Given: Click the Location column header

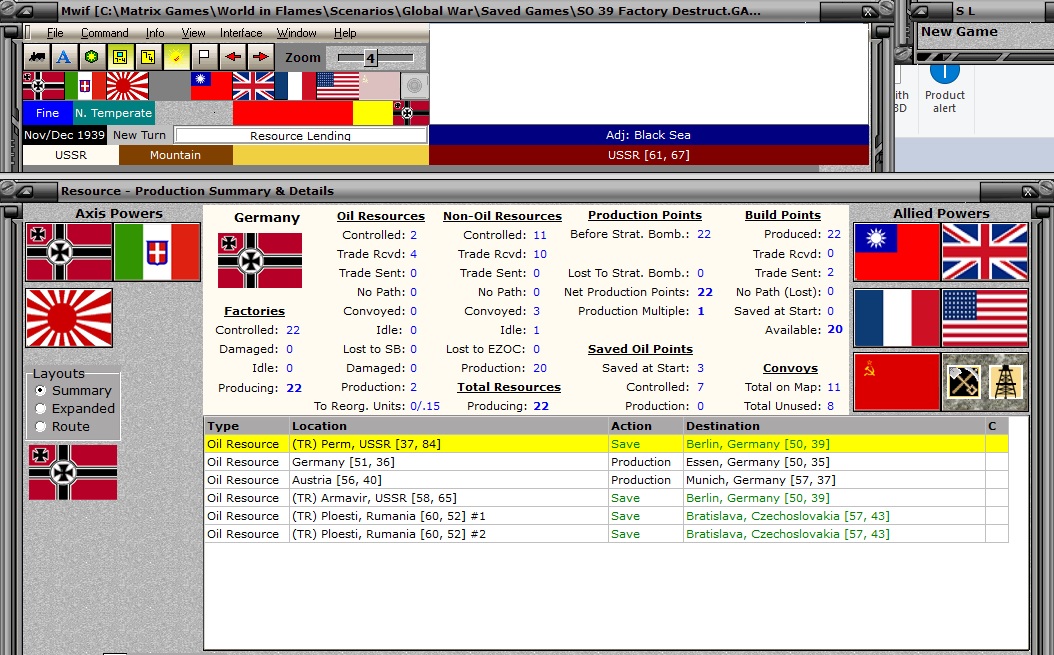Looking at the screenshot, I should point(448,426).
